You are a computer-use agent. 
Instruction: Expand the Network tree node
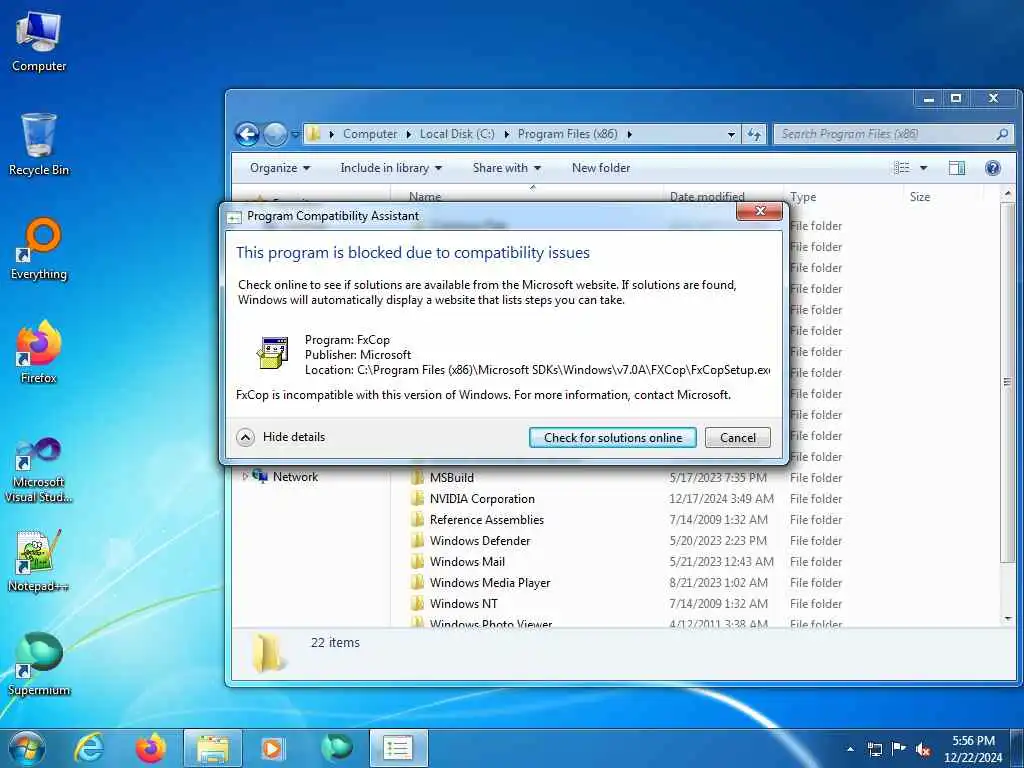(245, 477)
